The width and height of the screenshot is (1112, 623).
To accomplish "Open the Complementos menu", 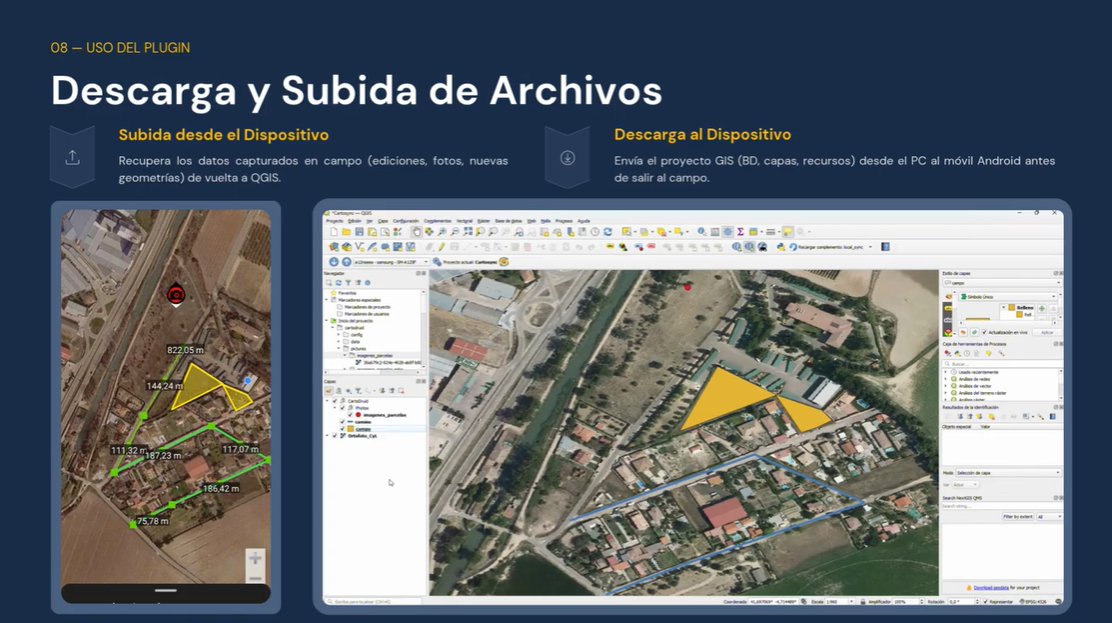I will pyautogui.click(x=438, y=221).
